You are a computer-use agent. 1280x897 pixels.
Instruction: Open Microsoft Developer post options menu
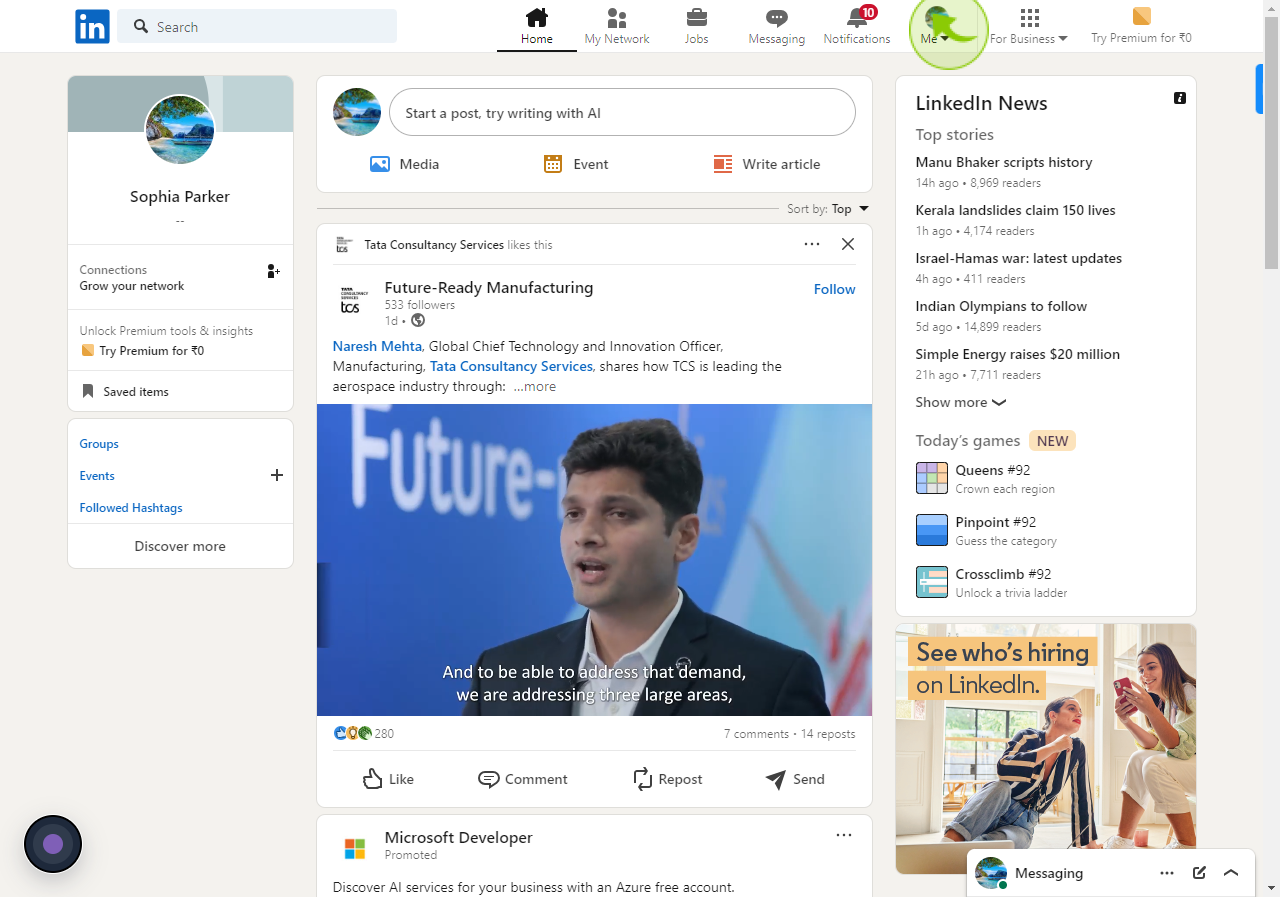(x=844, y=835)
